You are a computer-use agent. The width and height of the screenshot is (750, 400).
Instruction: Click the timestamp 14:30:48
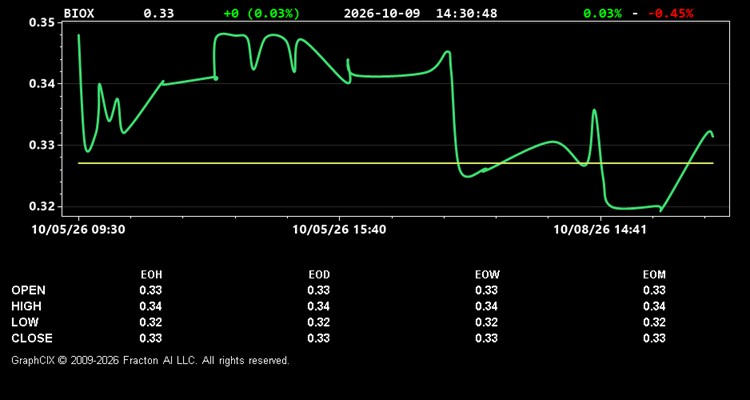(466, 13)
